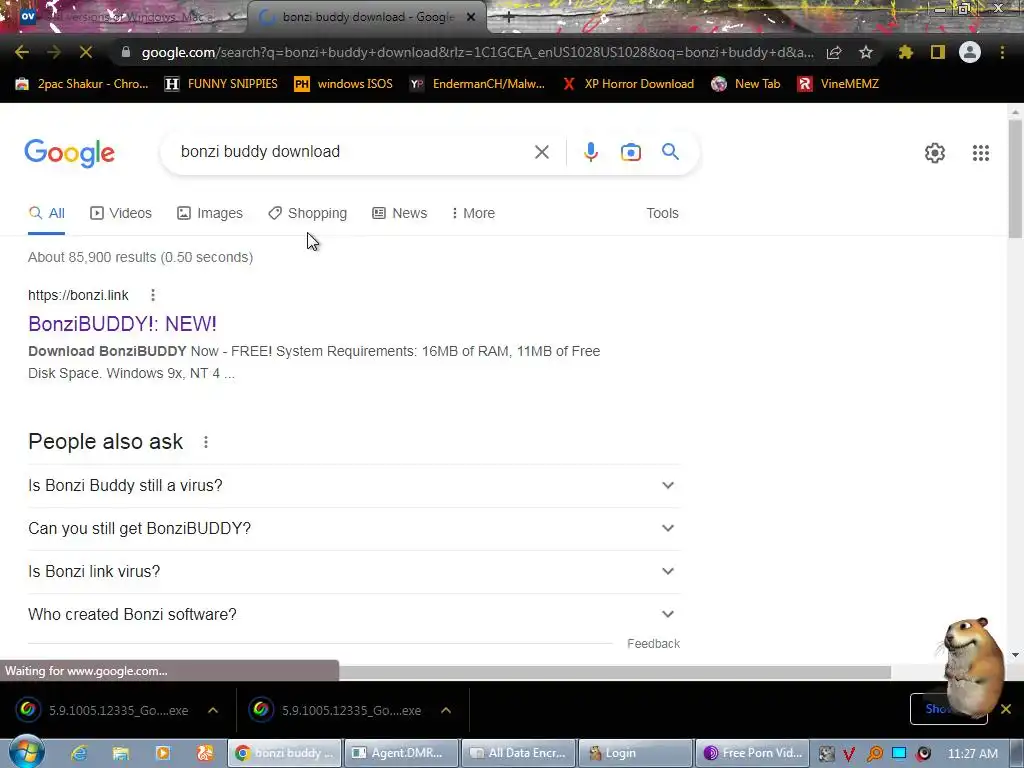The height and width of the screenshot is (768, 1024).
Task: Clear the search box with the X icon
Action: coord(541,152)
